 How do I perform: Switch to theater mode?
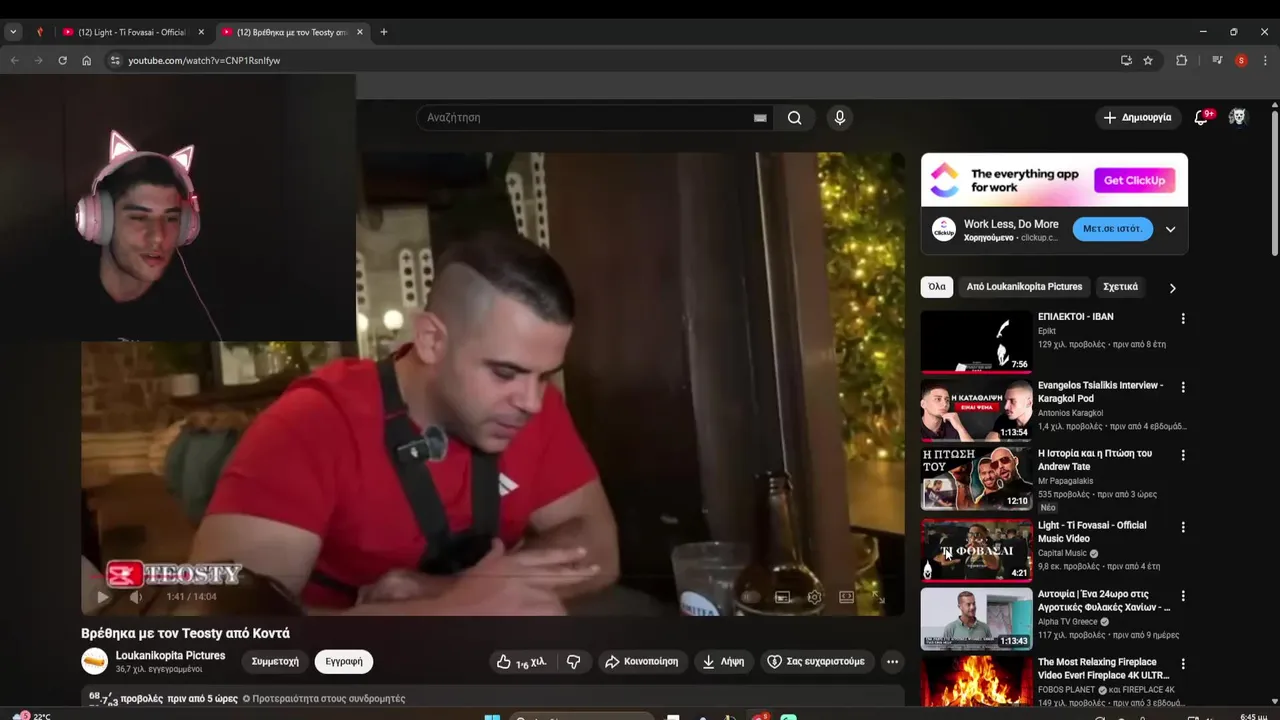846,597
